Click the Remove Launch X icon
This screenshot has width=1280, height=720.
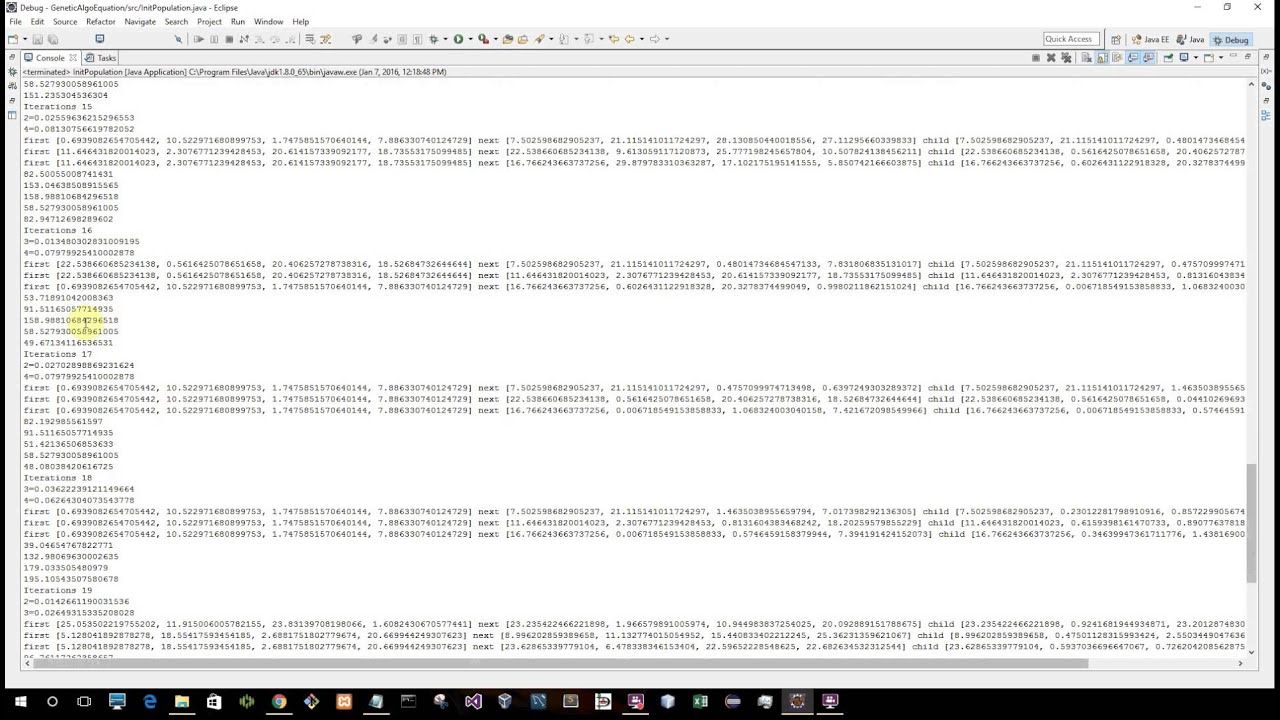[x=1051, y=58]
